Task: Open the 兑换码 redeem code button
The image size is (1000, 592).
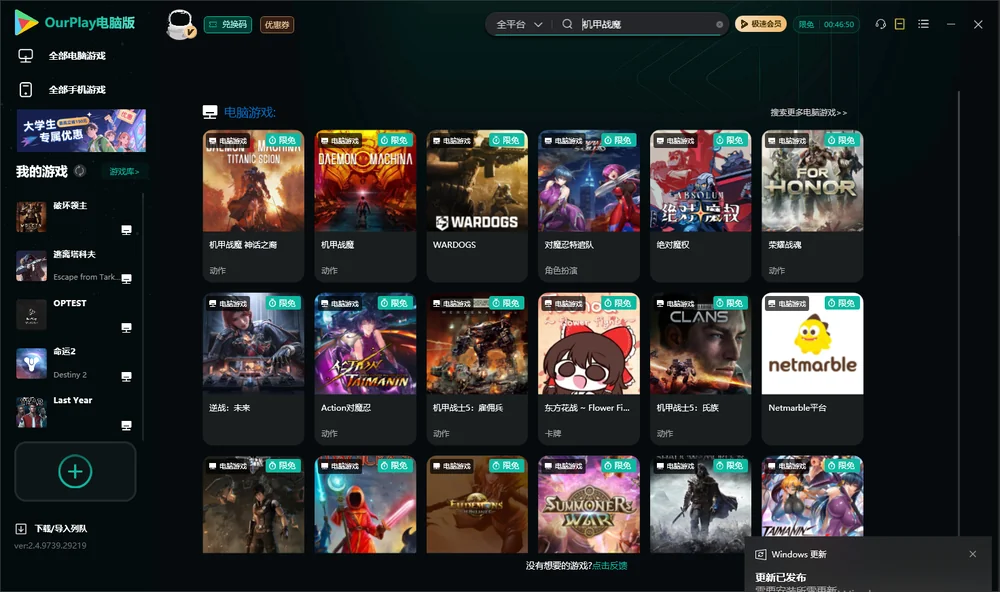Action: click(228, 24)
